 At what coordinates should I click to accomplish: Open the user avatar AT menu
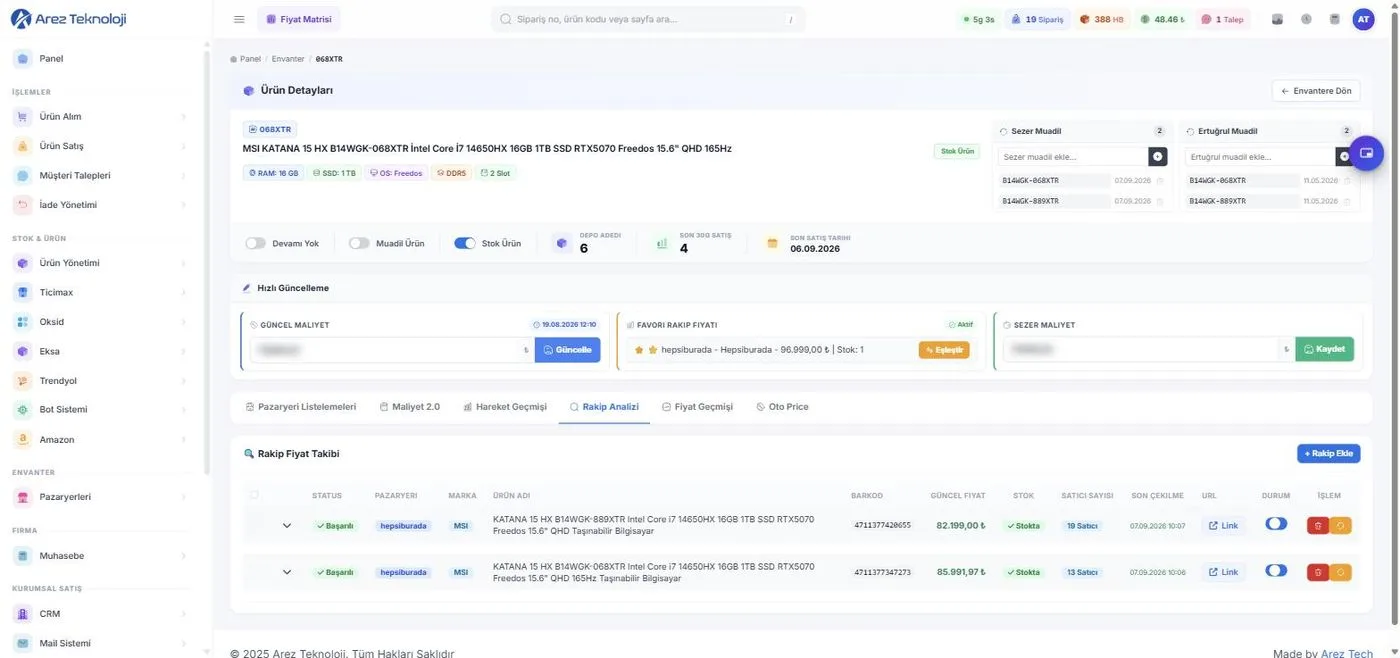pos(1363,19)
